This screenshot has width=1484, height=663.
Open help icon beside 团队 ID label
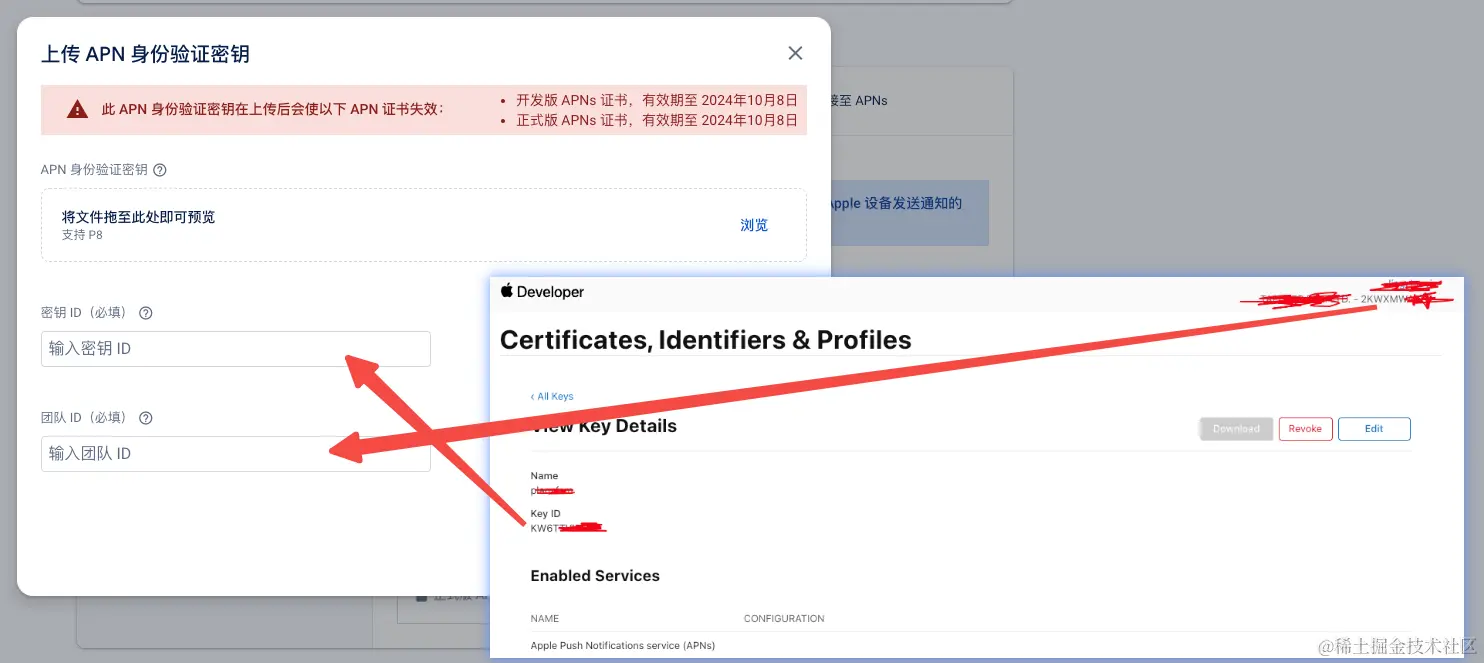145,418
